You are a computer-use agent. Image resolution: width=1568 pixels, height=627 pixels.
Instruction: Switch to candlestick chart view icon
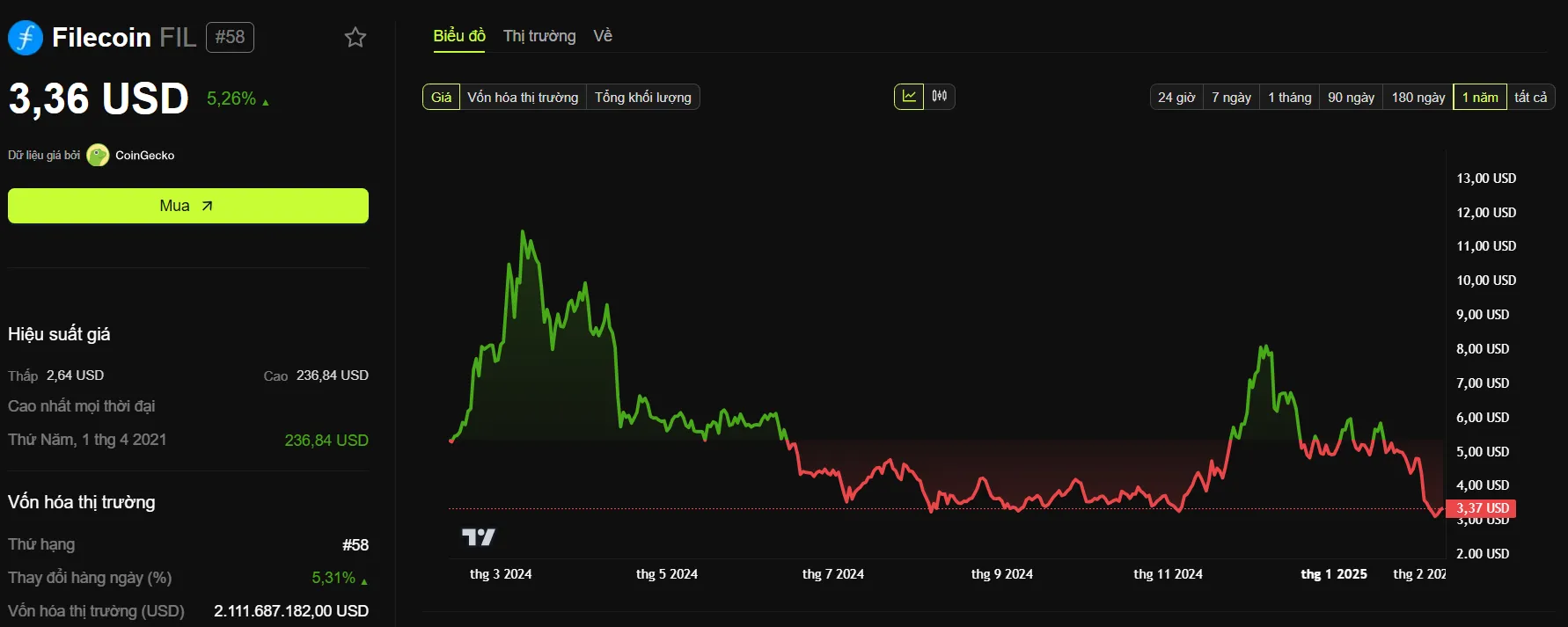click(x=940, y=96)
